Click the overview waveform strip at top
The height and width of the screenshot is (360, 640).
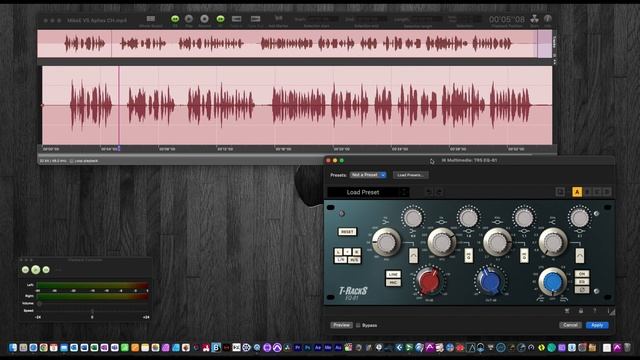(x=295, y=43)
